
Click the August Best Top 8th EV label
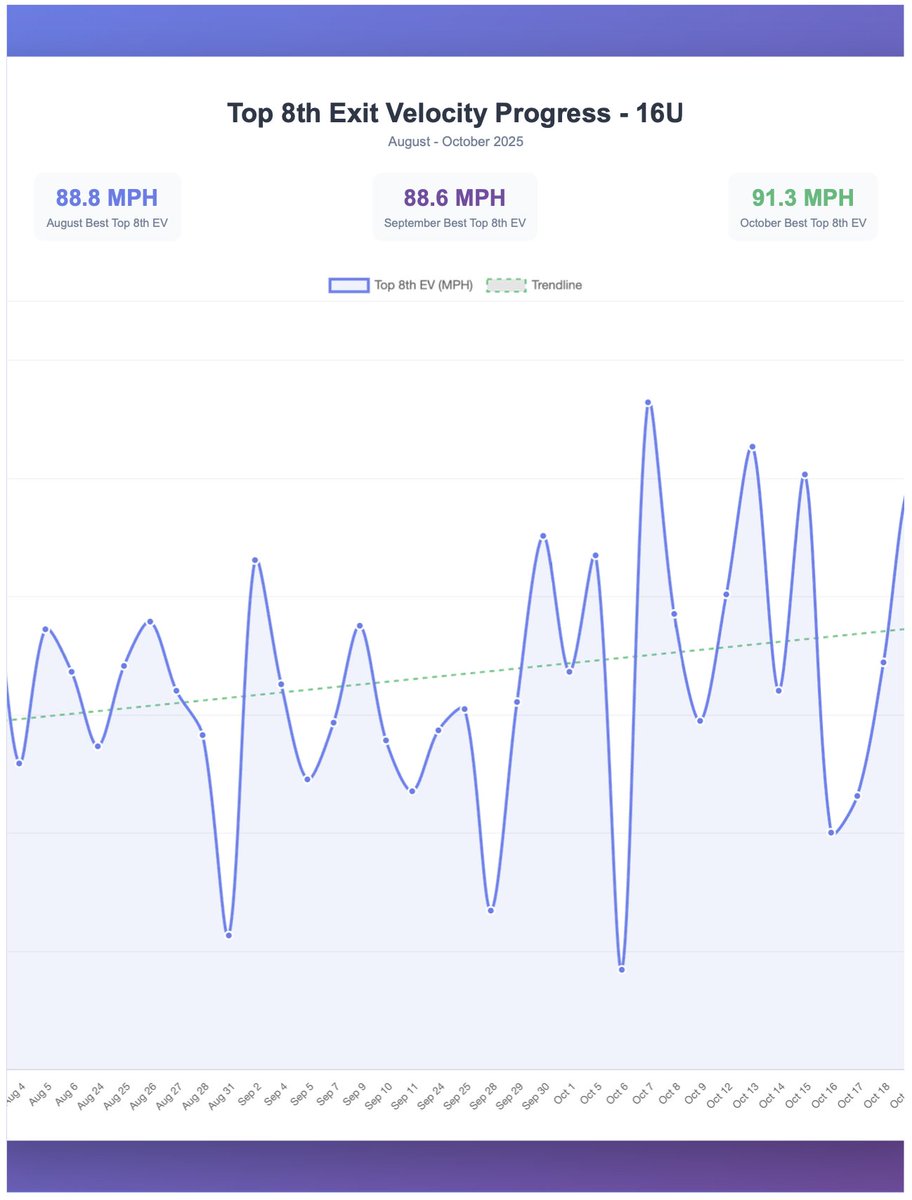click(107, 223)
